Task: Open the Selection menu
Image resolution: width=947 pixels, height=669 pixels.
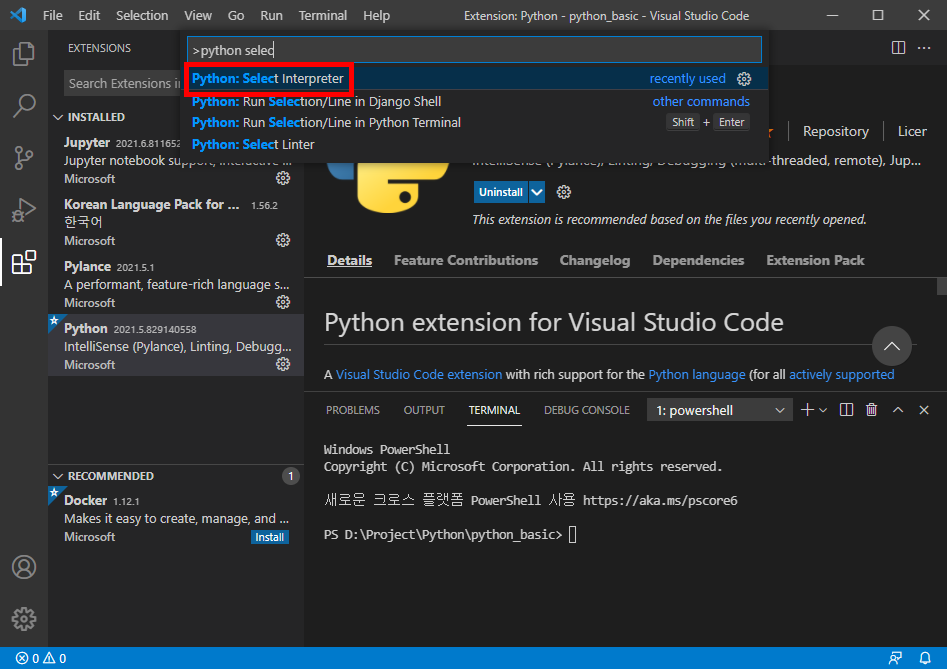Action: (142, 16)
